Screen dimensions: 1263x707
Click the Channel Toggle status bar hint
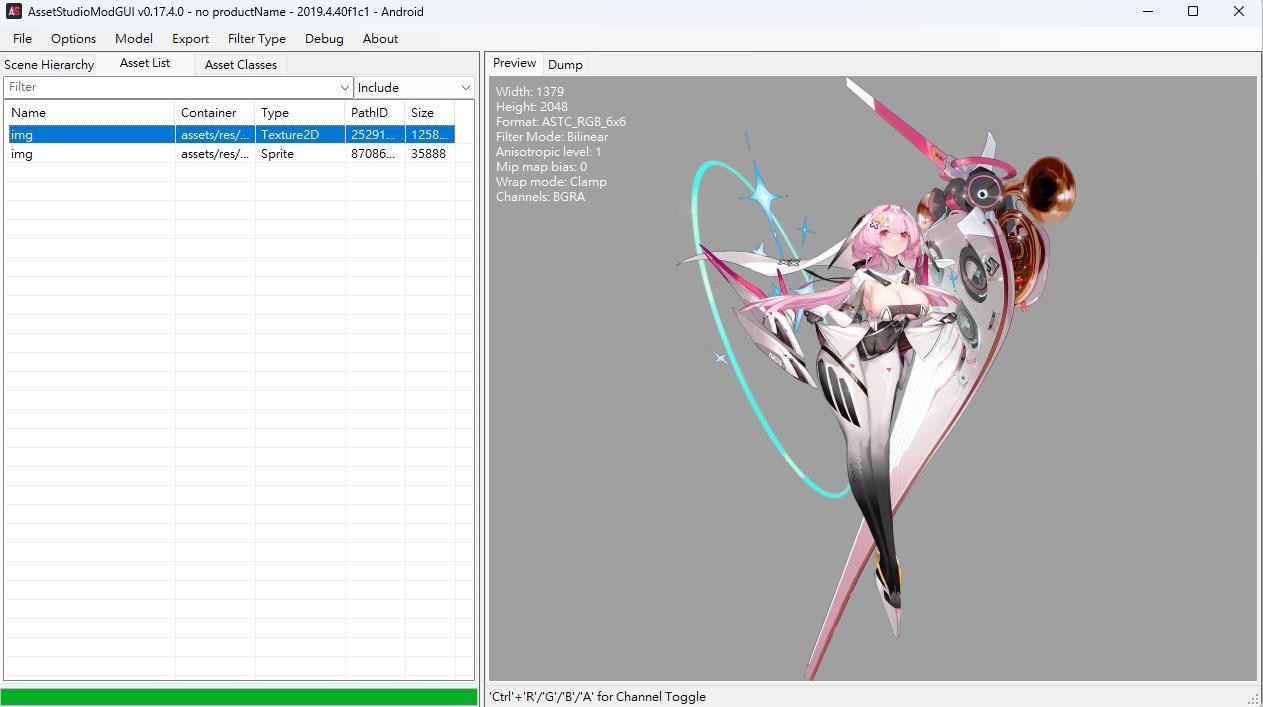[597, 697]
